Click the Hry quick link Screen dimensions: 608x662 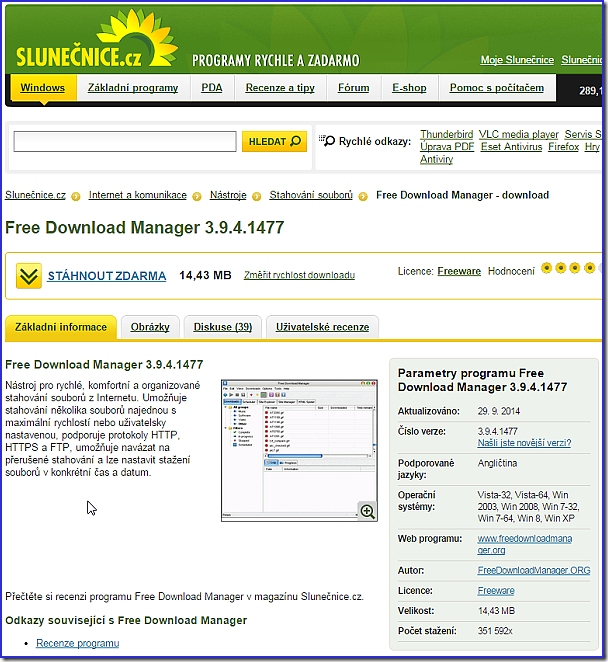pyautogui.click(x=592, y=147)
